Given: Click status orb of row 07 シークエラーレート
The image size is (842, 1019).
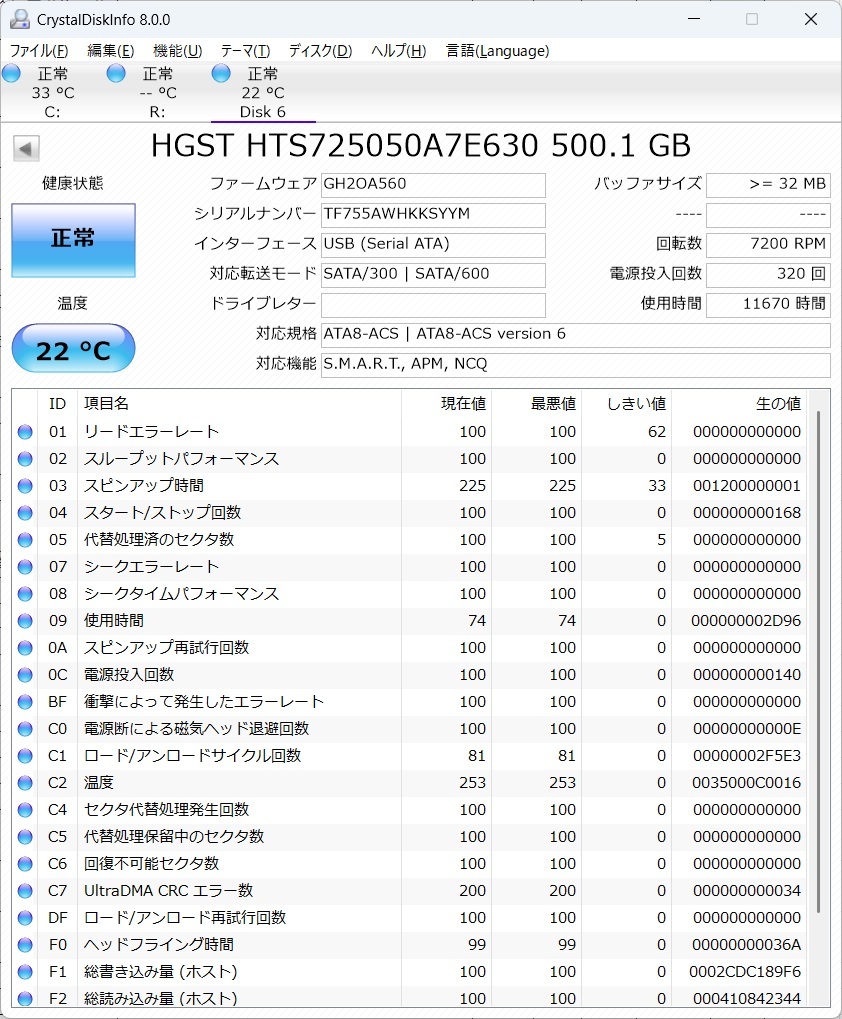Looking at the screenshot, I should [x=25, y=567].
